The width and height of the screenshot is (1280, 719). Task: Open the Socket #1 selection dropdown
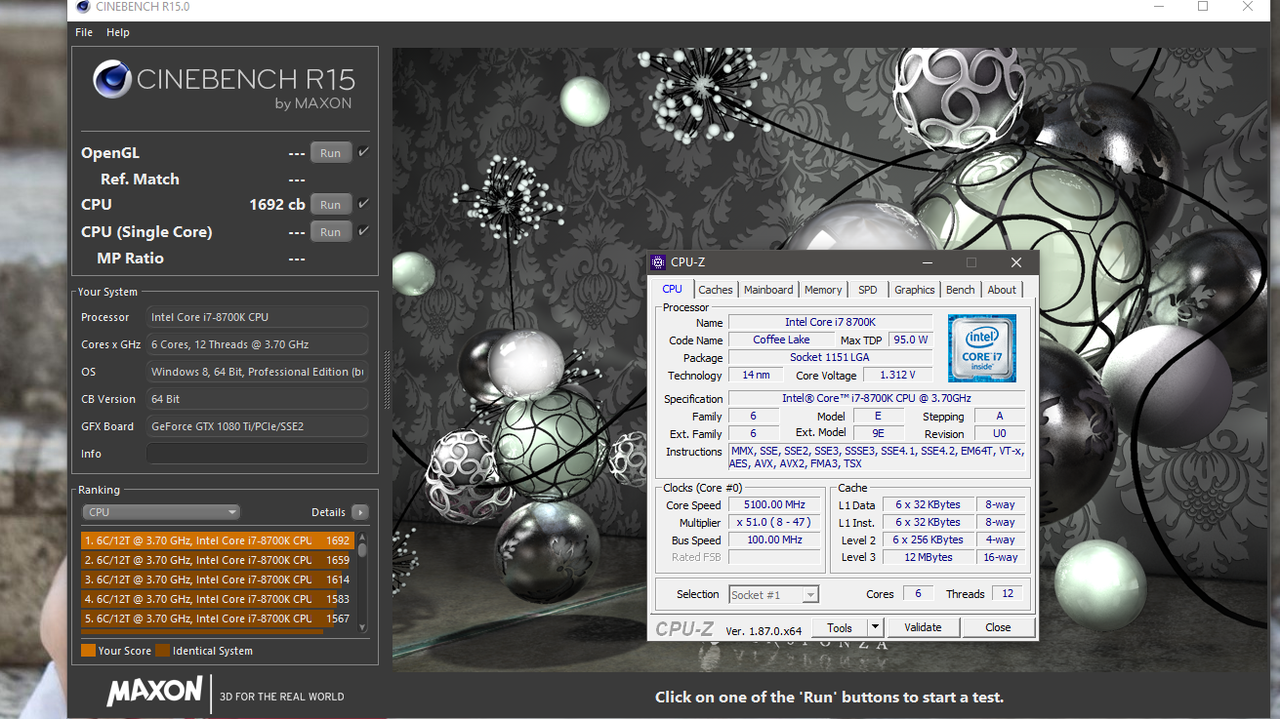coord(774,594)
